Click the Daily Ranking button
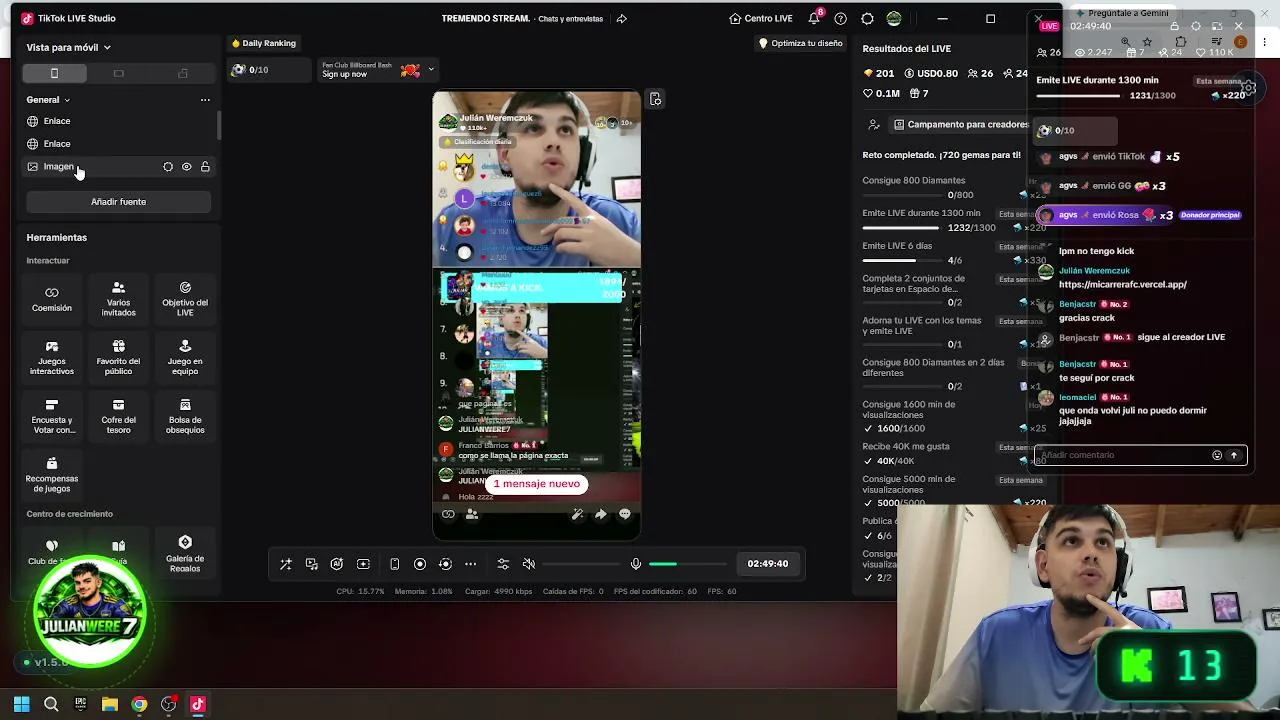Screen dimensions: 1280x720 tap(263, 43)
